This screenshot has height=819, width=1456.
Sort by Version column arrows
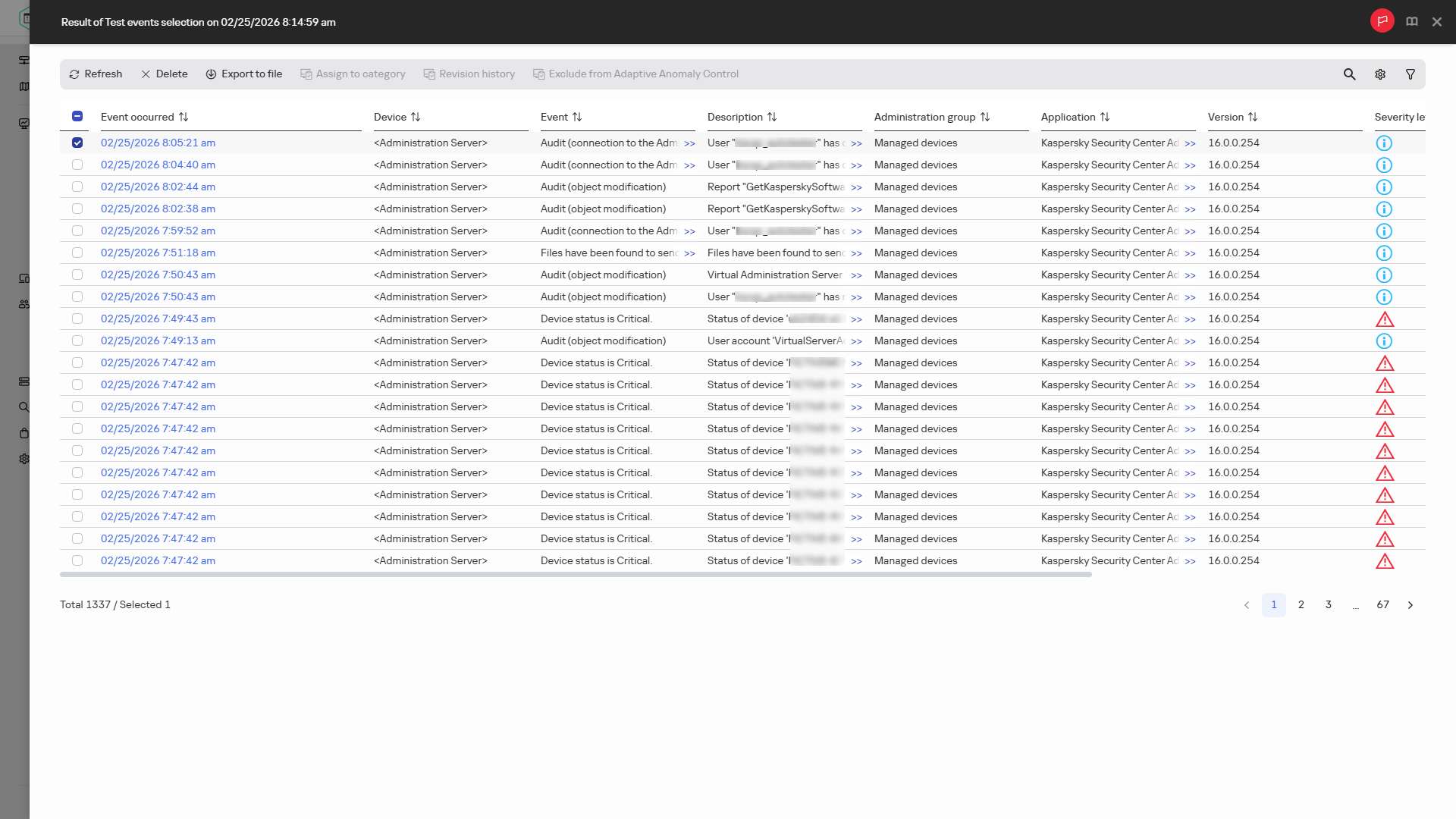point(1253,117)
